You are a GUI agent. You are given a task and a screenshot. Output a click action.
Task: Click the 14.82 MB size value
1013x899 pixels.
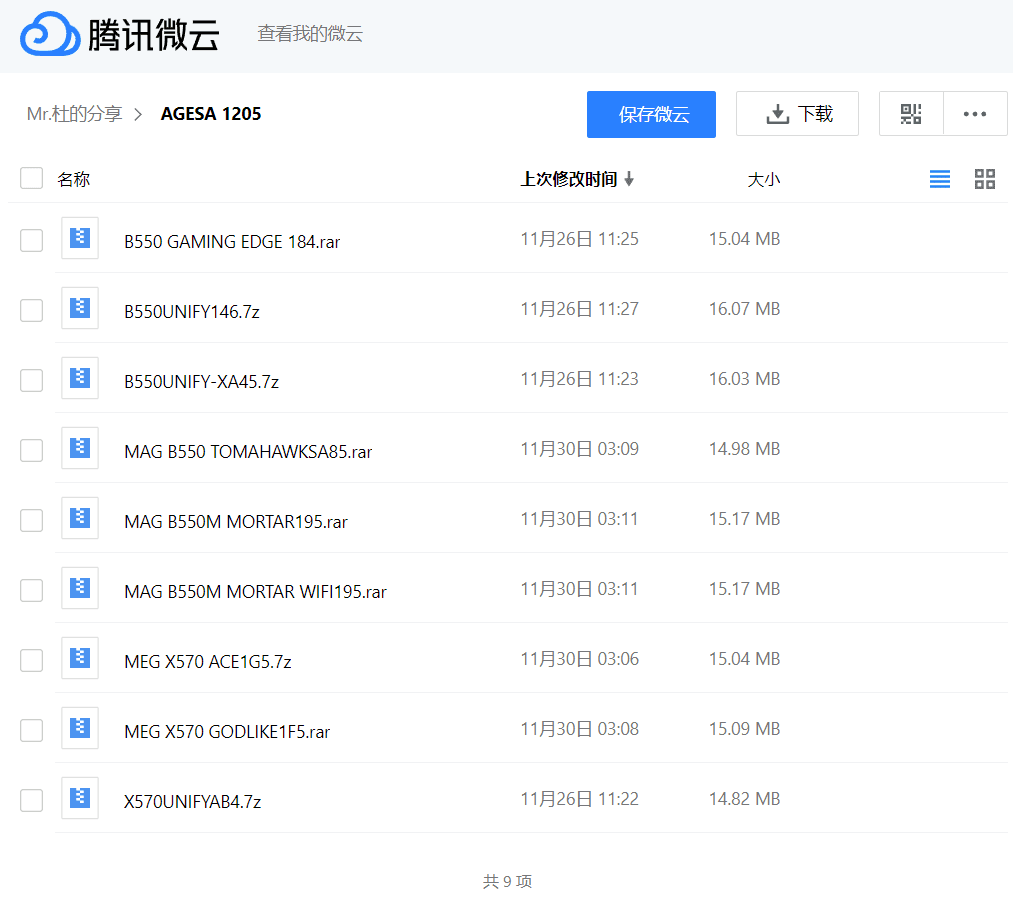tap(744, 799)
